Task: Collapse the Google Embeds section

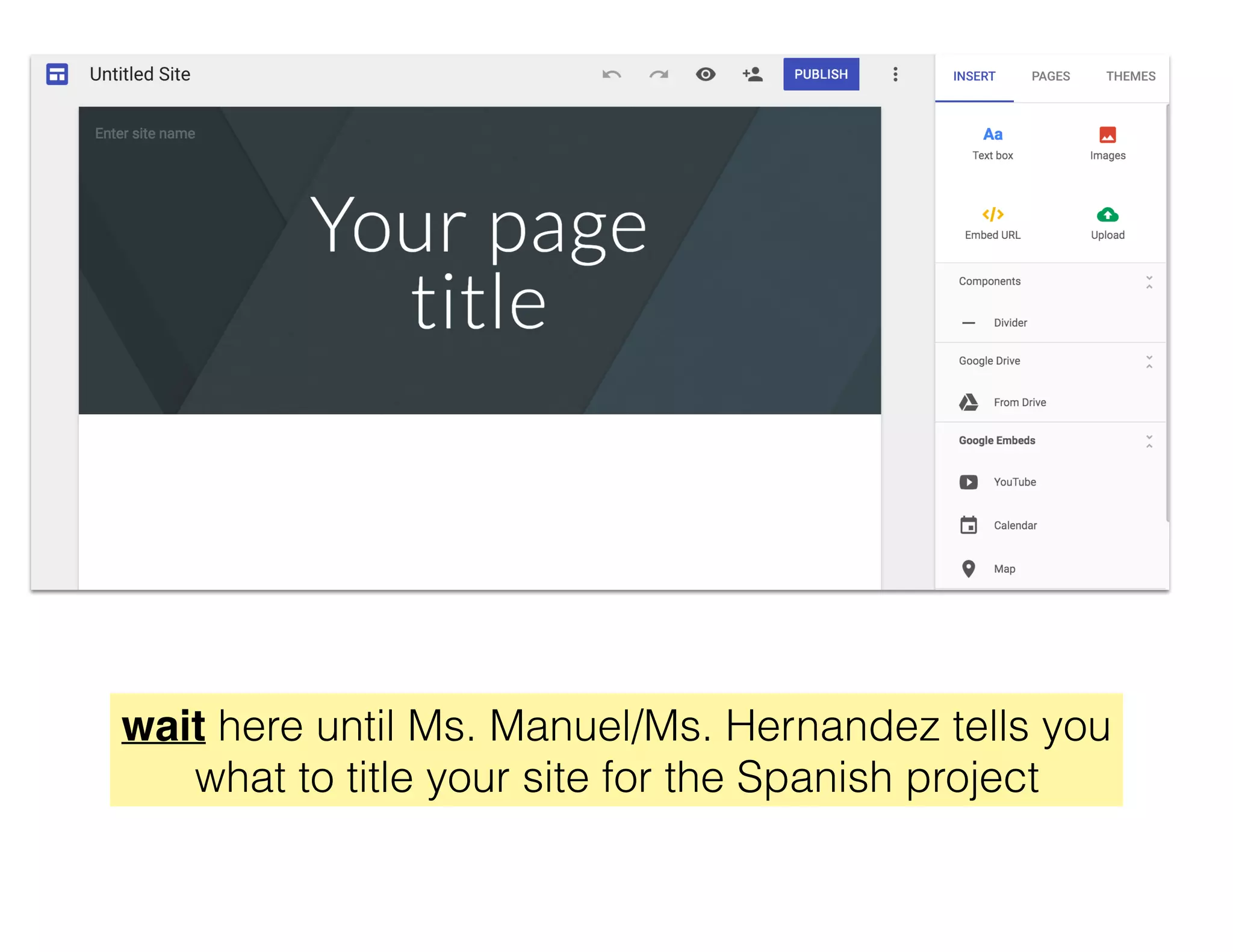Action: [1149, 441]
